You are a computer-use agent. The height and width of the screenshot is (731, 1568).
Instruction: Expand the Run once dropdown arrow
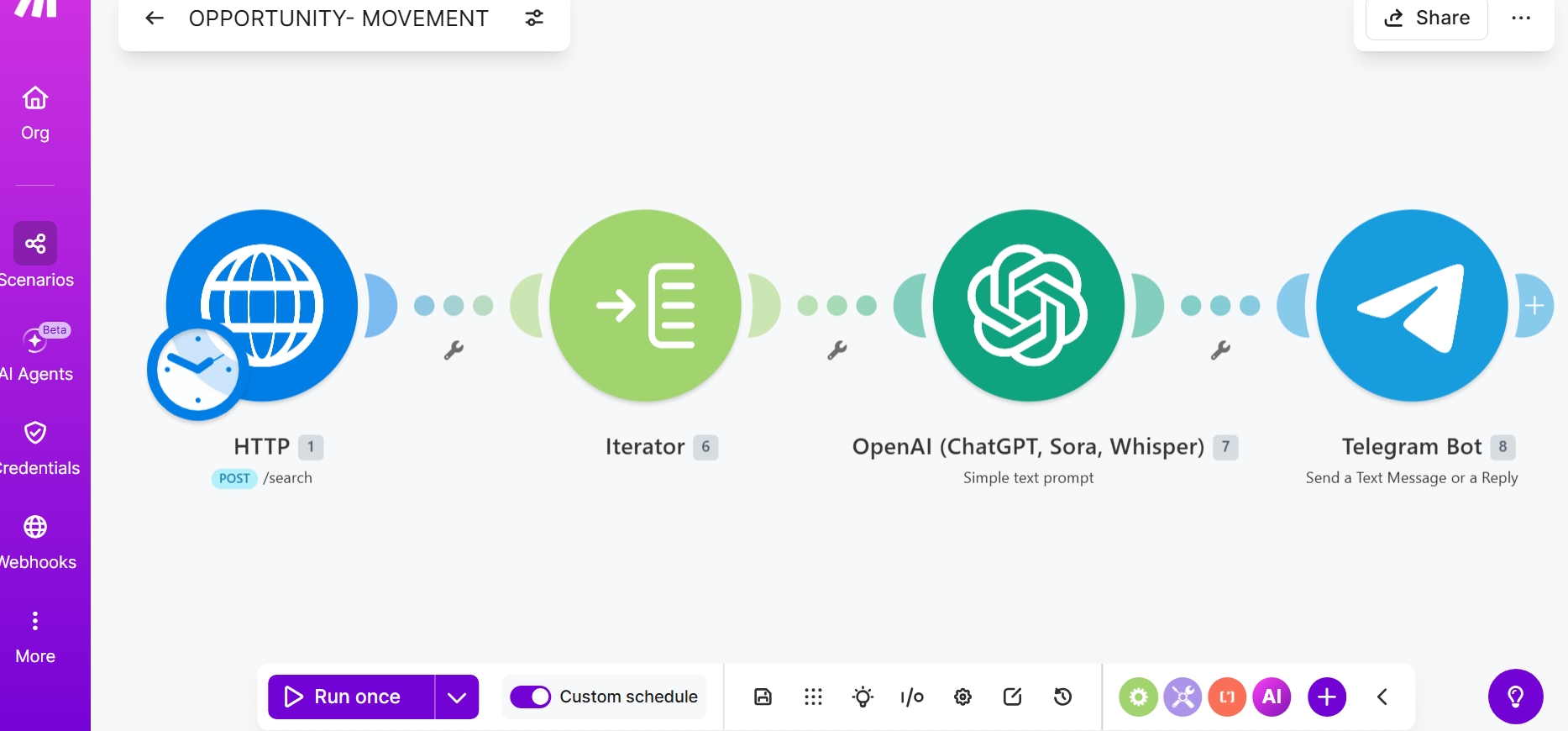point(457,697)
